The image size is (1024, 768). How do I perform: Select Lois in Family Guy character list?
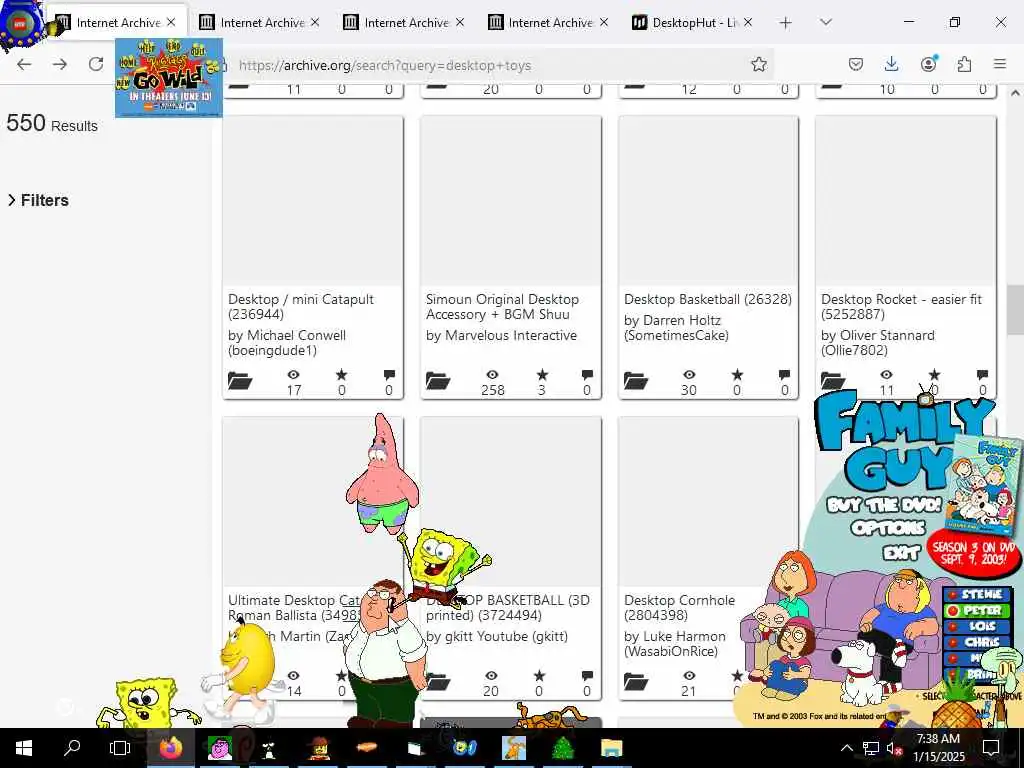pos(977,626)
